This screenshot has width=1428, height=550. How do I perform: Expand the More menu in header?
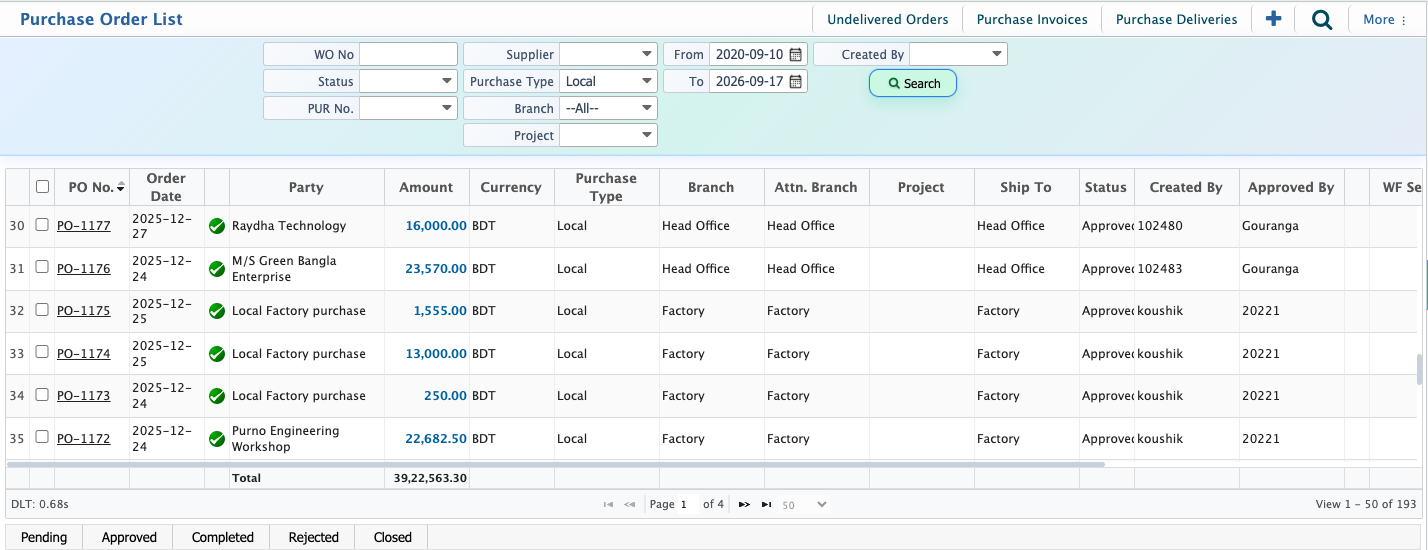[x=1385, y=19]
